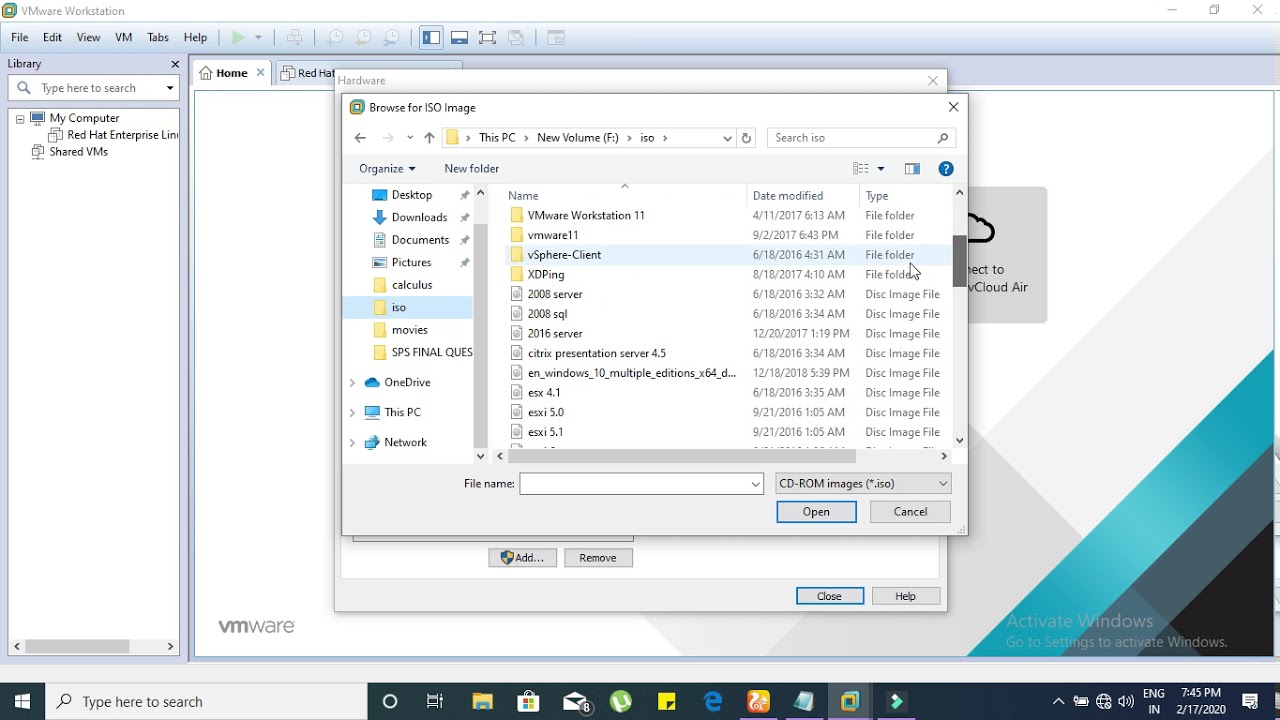Expand the File name history dropdown
1280x720 pixels.
(756, 484)
